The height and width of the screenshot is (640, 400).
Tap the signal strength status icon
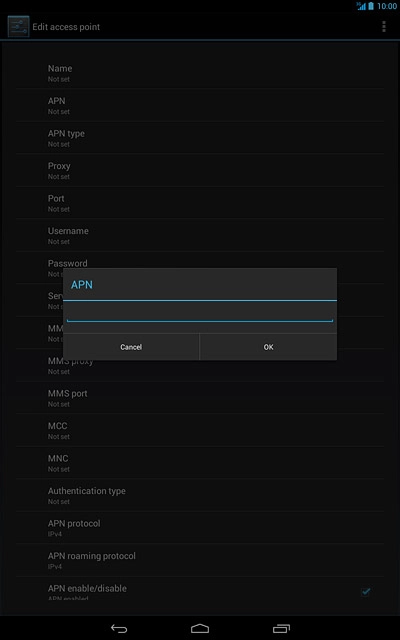coord(361,6)
